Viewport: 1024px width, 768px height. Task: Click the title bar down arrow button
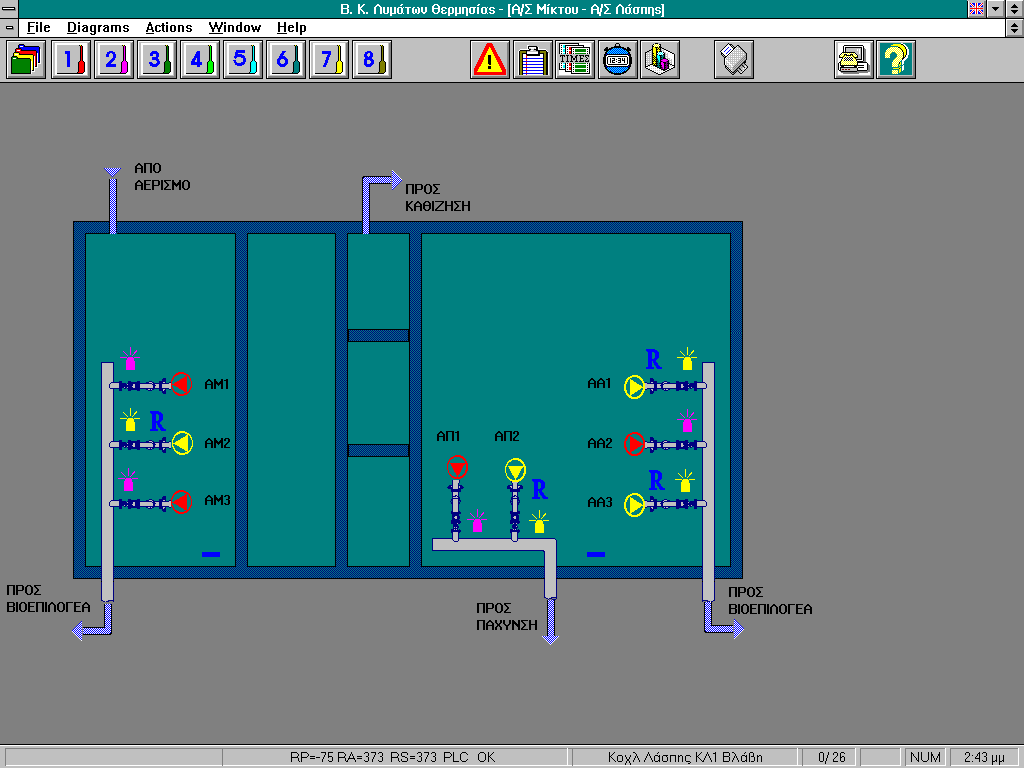(995, 9)
